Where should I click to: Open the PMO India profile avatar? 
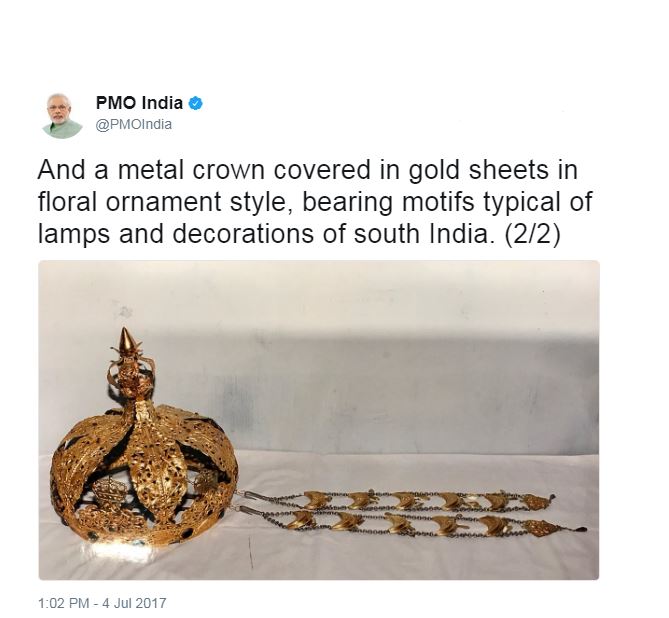tap(62, 116)
